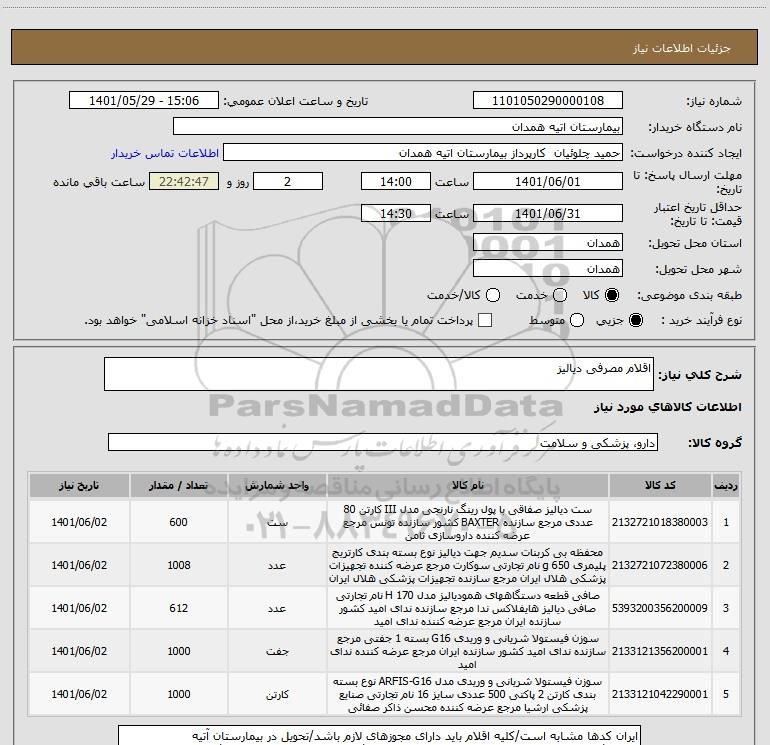Click the buyer name field بیمارستان اتیه همدان

(x=398, y=126)
